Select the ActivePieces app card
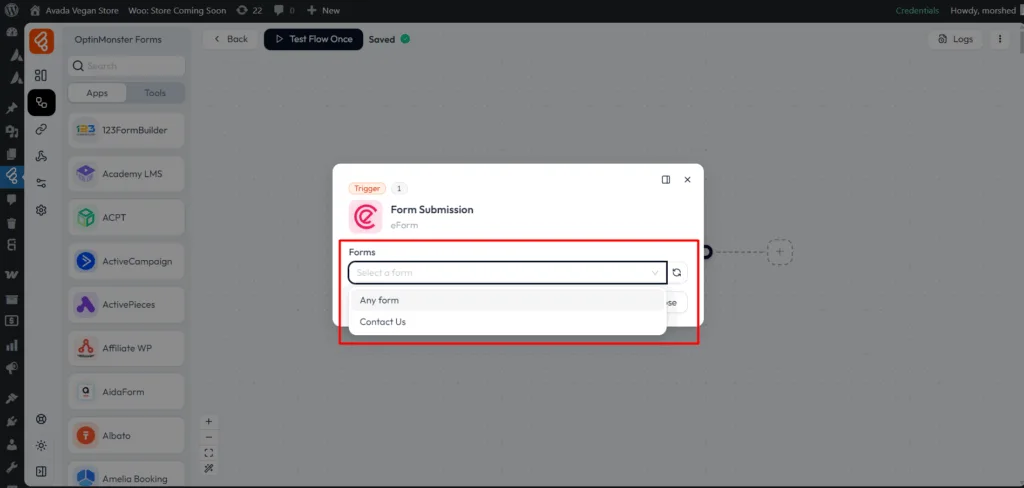 (126, 304)
